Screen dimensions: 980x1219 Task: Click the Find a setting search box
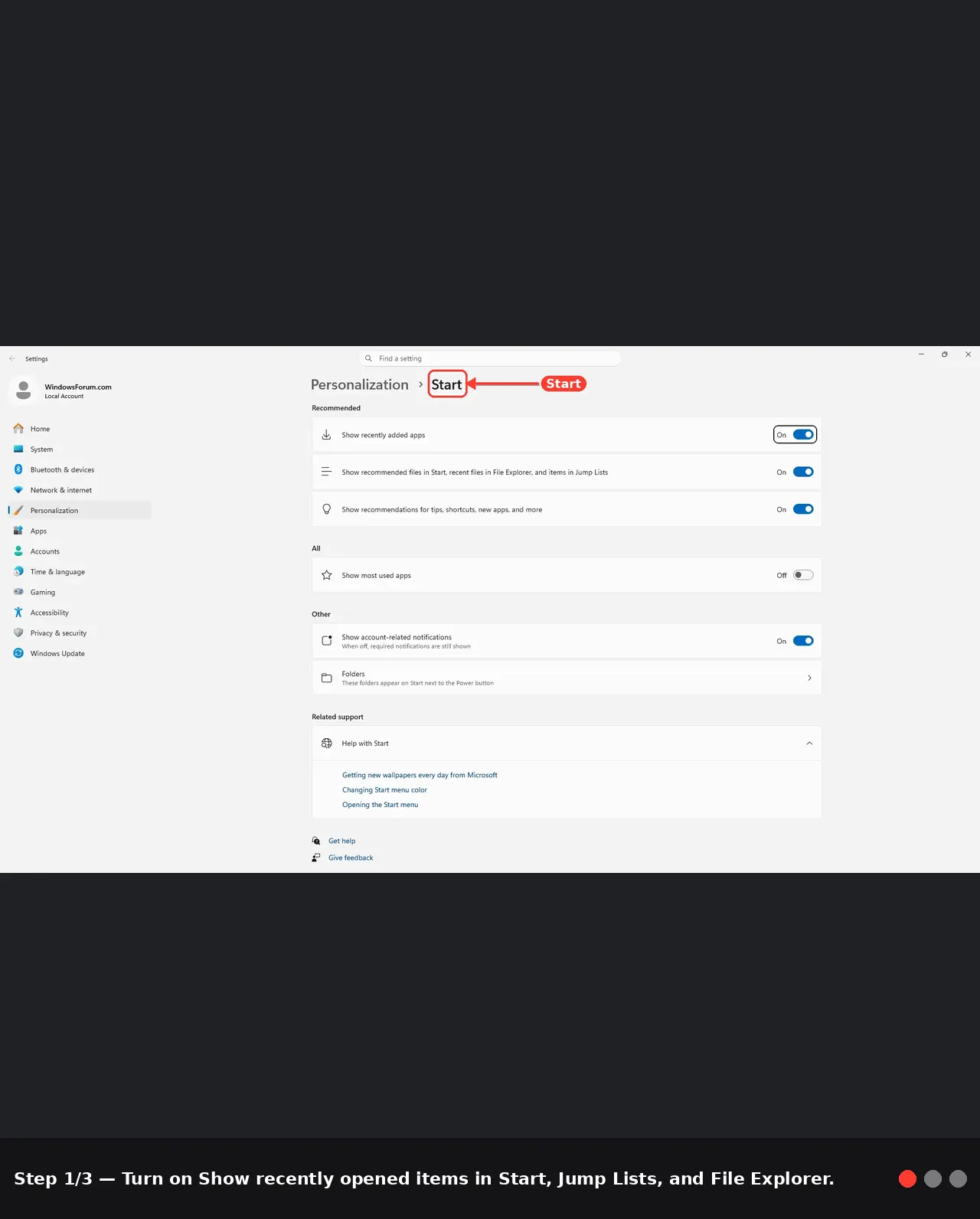tap(490, 358)
